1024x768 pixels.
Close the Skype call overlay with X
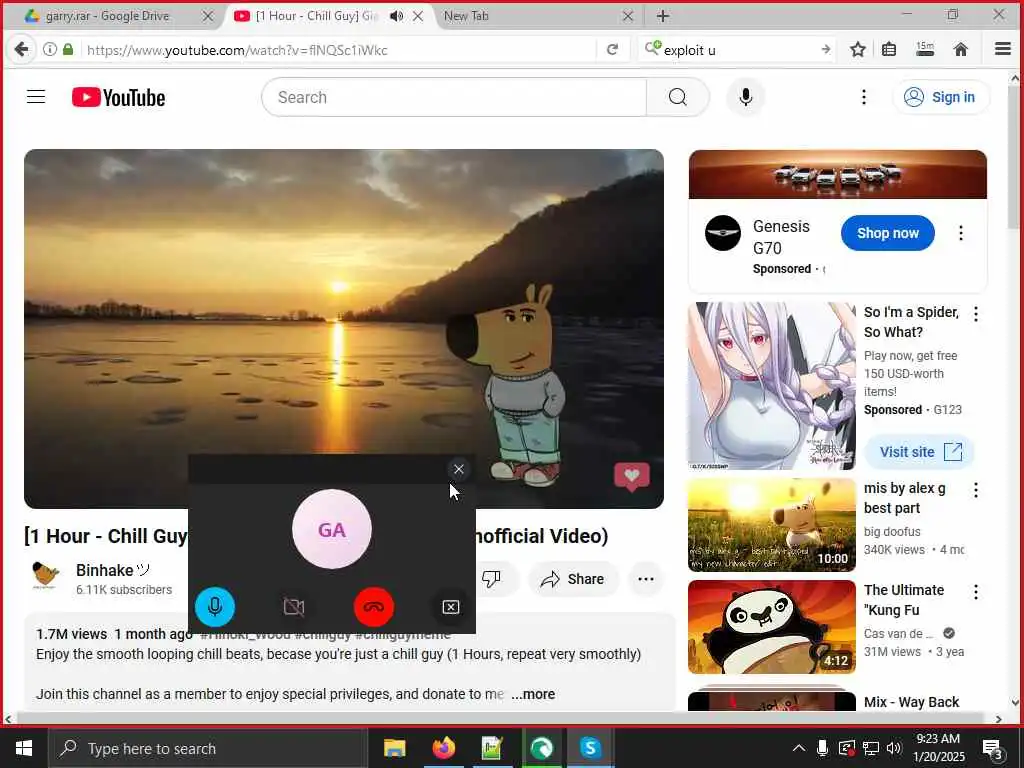point(458,469)
